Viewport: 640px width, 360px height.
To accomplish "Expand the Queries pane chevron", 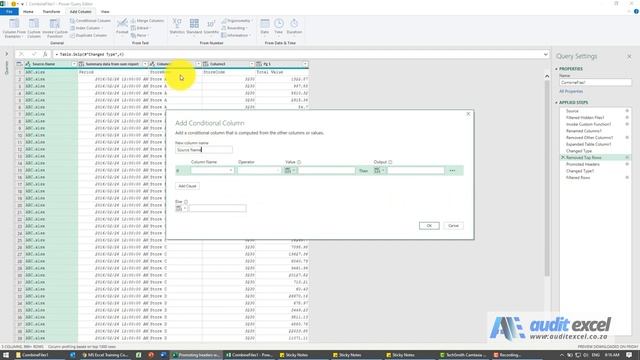I will pyautogui.click(x=7, y=54).
